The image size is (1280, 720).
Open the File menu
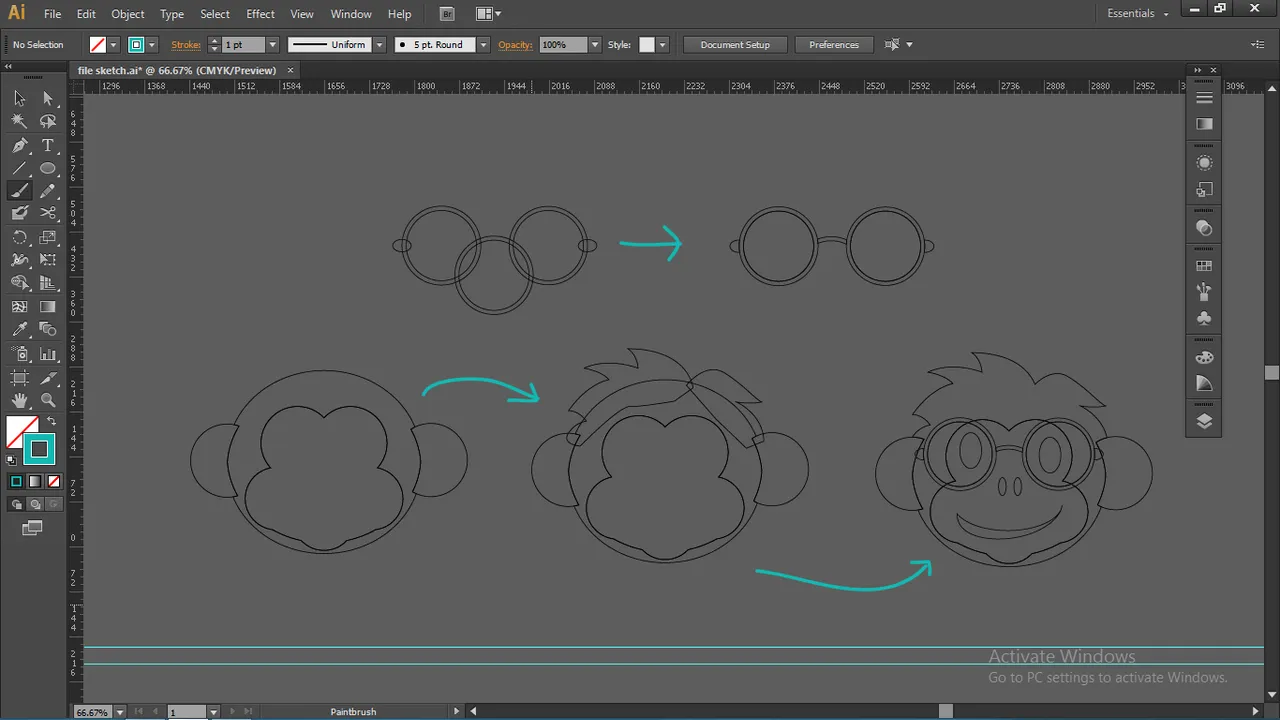click(x=52, y=14)
